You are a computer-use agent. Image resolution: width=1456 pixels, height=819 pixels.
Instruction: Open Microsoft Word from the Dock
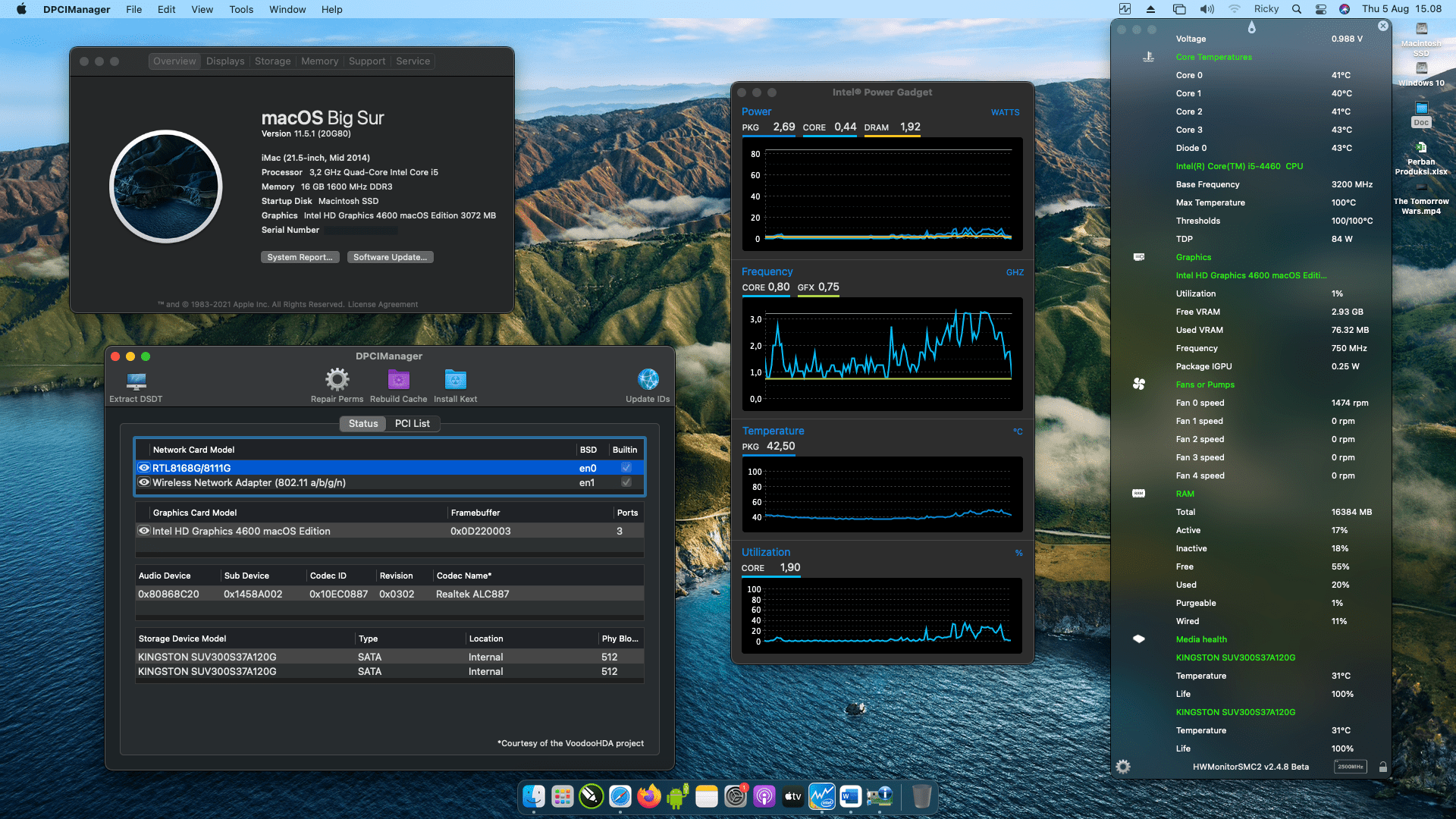(x=851, y=796)
